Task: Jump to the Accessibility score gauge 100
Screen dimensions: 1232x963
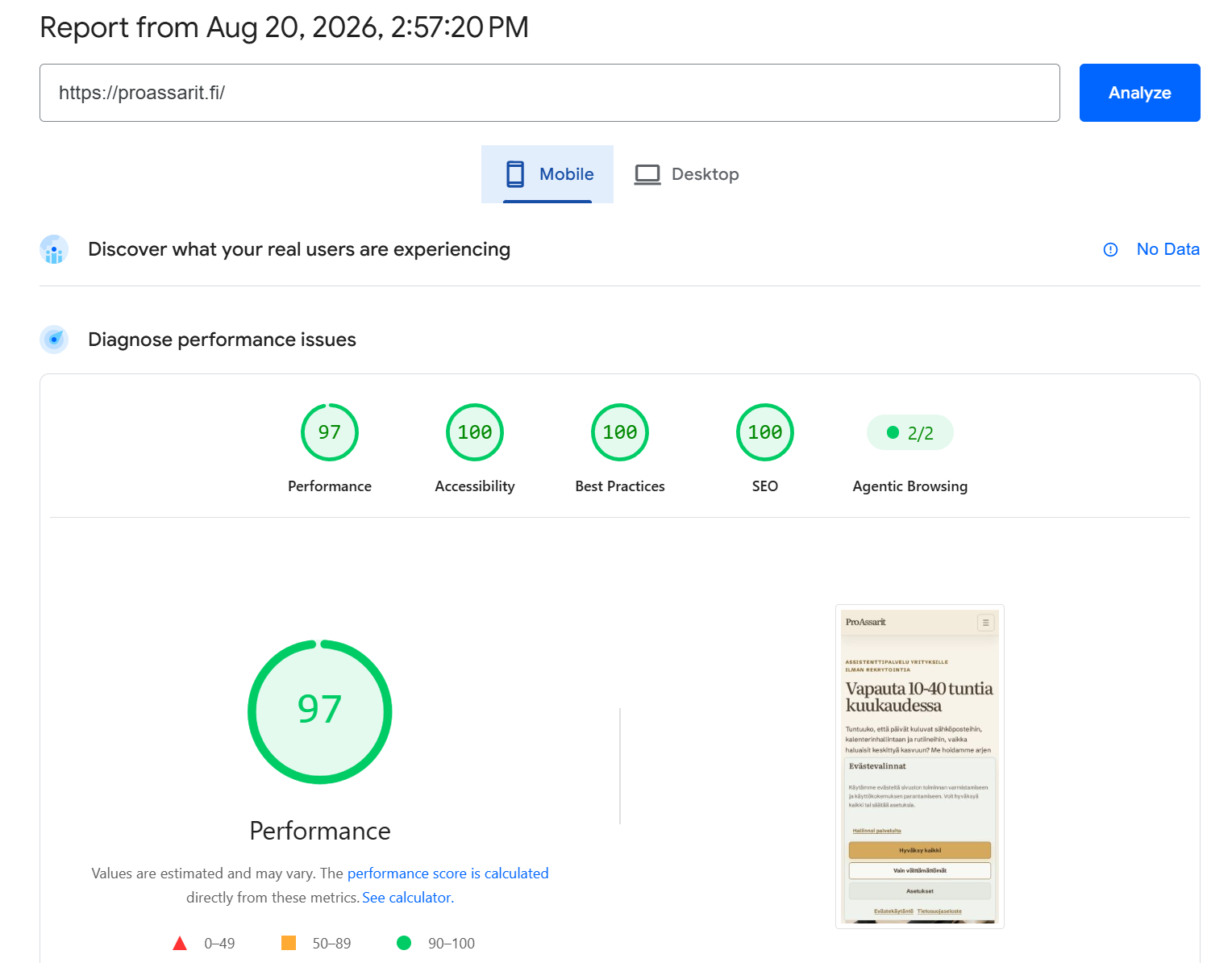Action: (475, 432)
